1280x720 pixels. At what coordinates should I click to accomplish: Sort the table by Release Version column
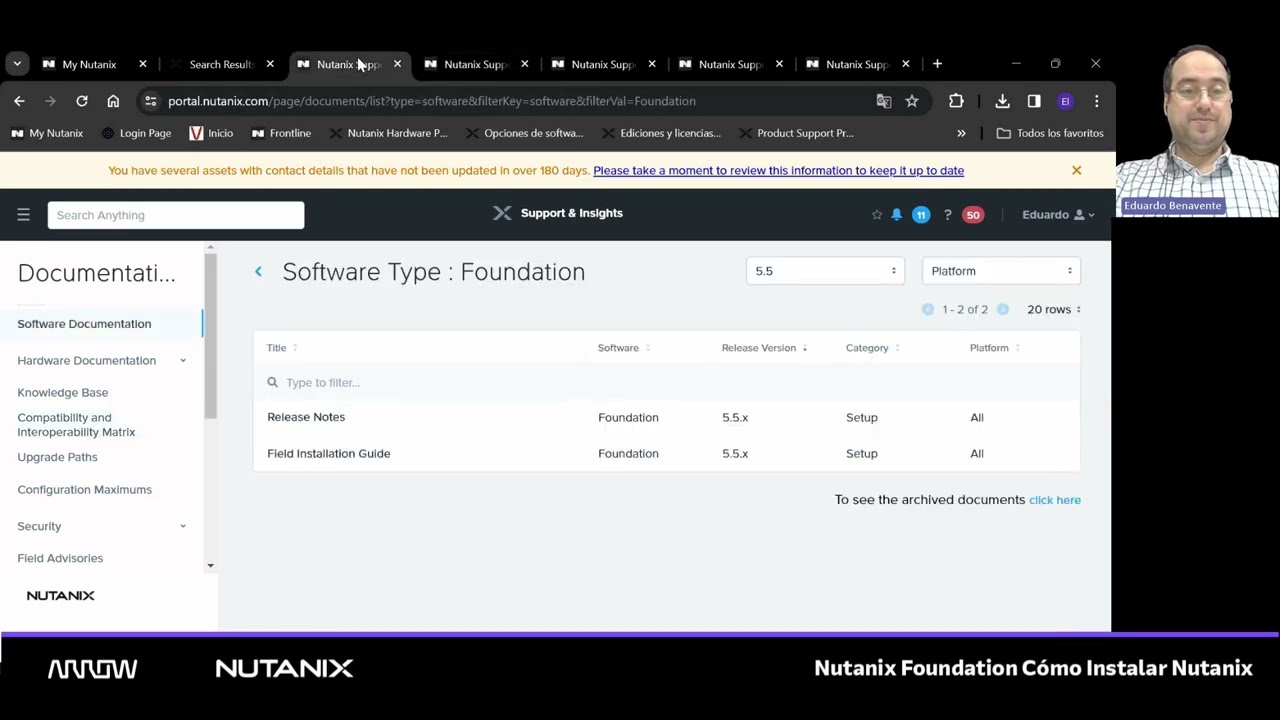click(764, 348)
